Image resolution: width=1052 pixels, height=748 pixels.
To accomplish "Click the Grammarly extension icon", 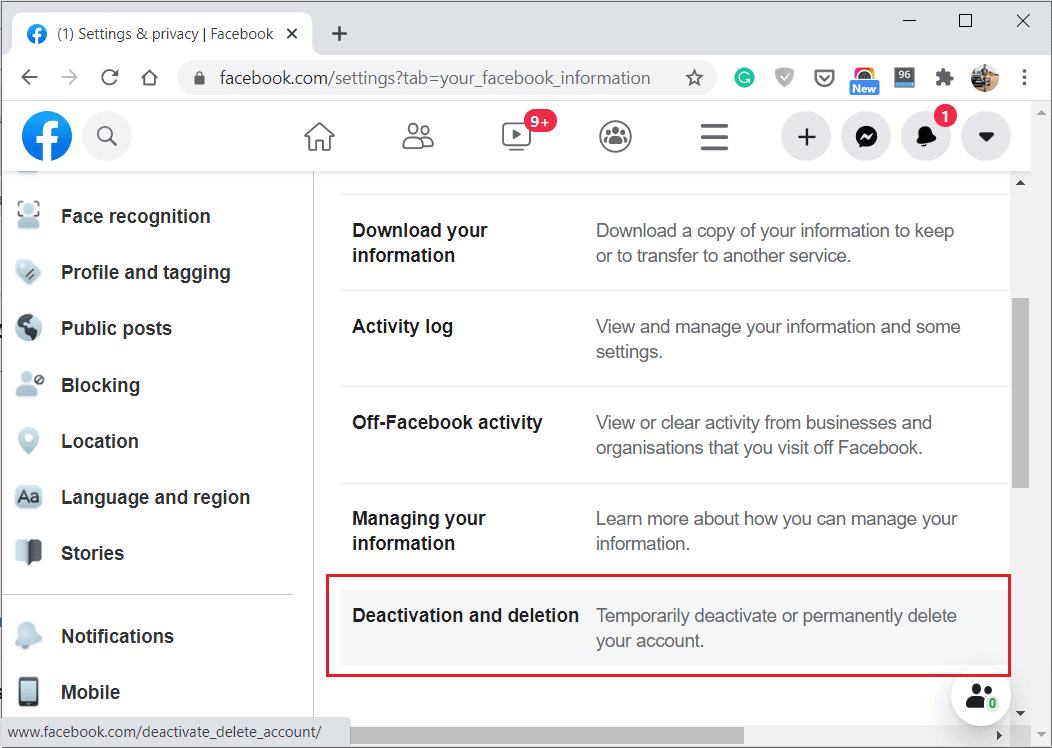I will (744, 77).
